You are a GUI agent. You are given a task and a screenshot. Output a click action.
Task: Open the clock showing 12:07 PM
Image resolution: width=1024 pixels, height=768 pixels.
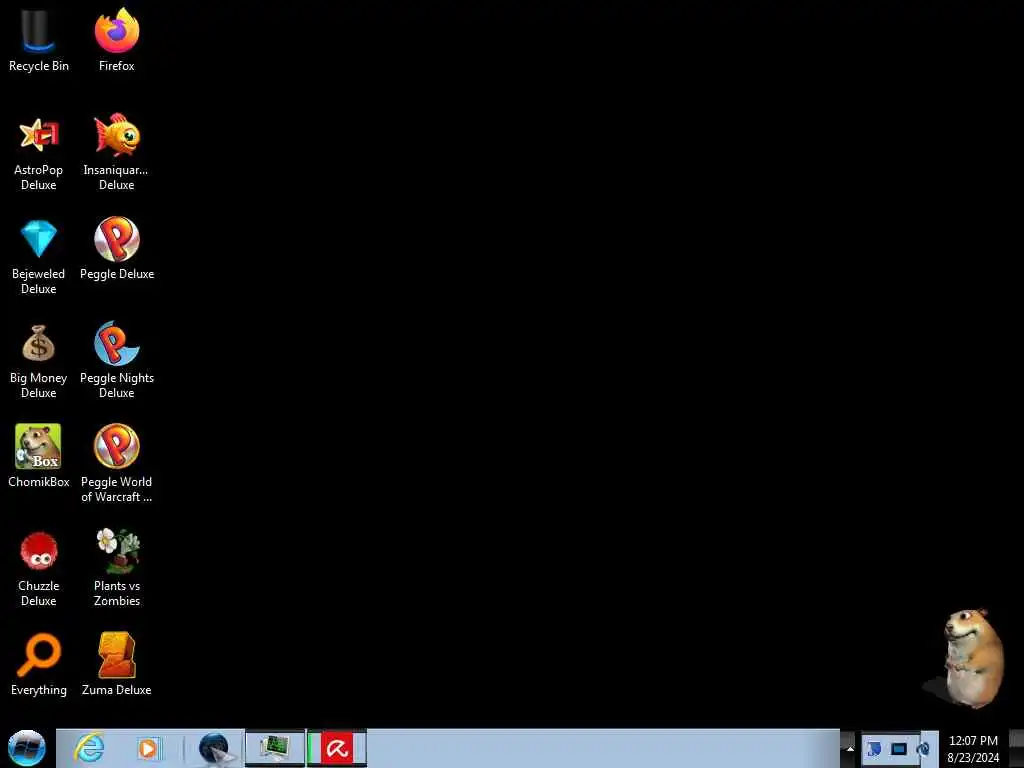972,748
